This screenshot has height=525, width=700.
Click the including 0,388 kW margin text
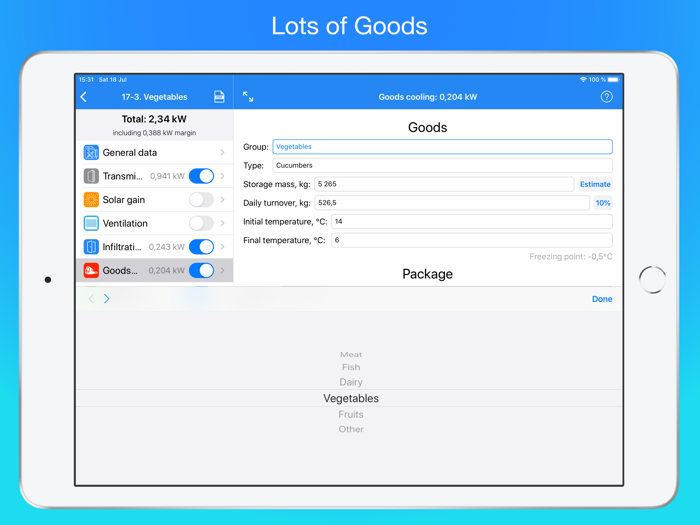(x=154, y=133)
